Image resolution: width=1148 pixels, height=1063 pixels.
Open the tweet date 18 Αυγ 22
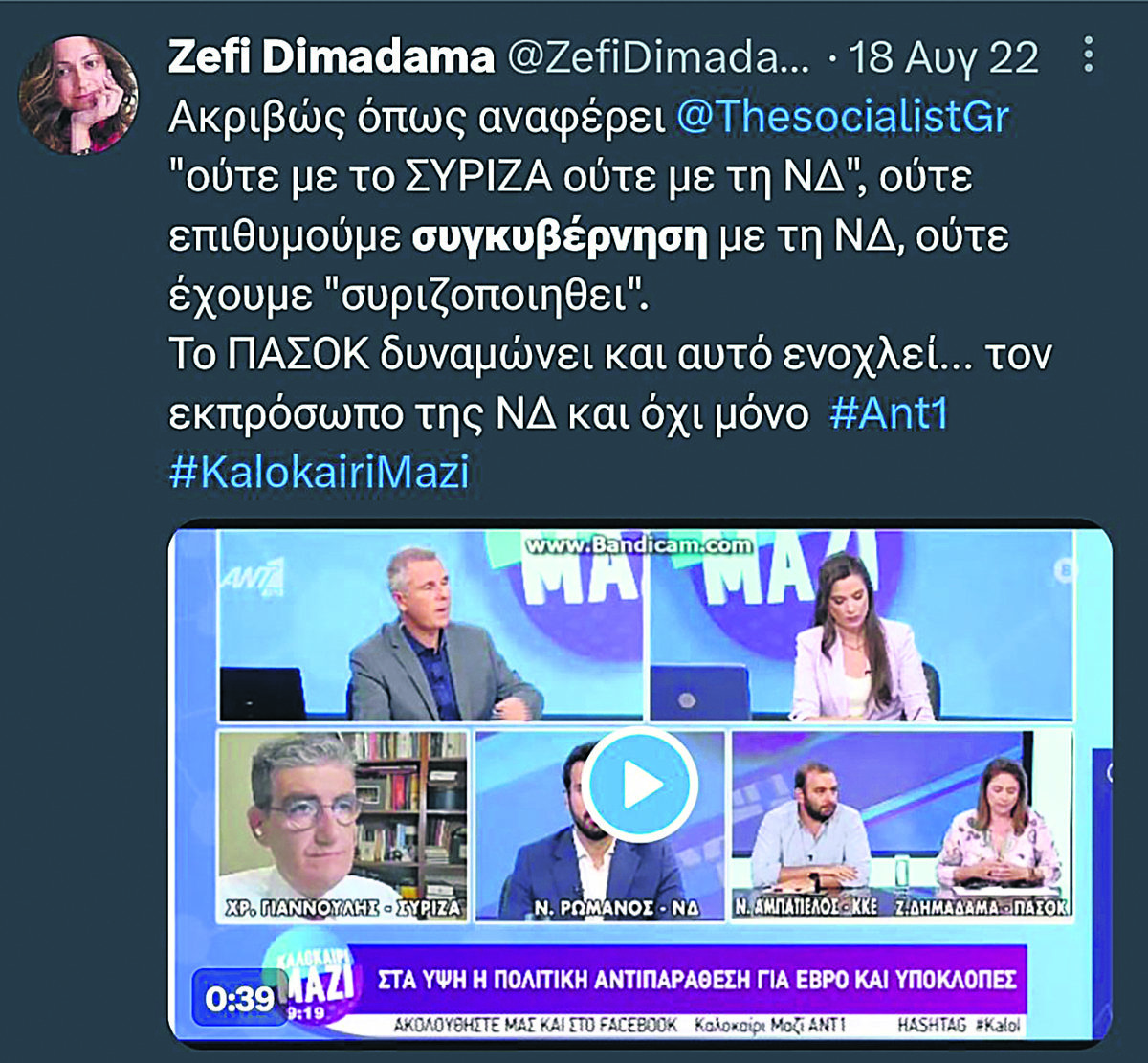point(943,57)
